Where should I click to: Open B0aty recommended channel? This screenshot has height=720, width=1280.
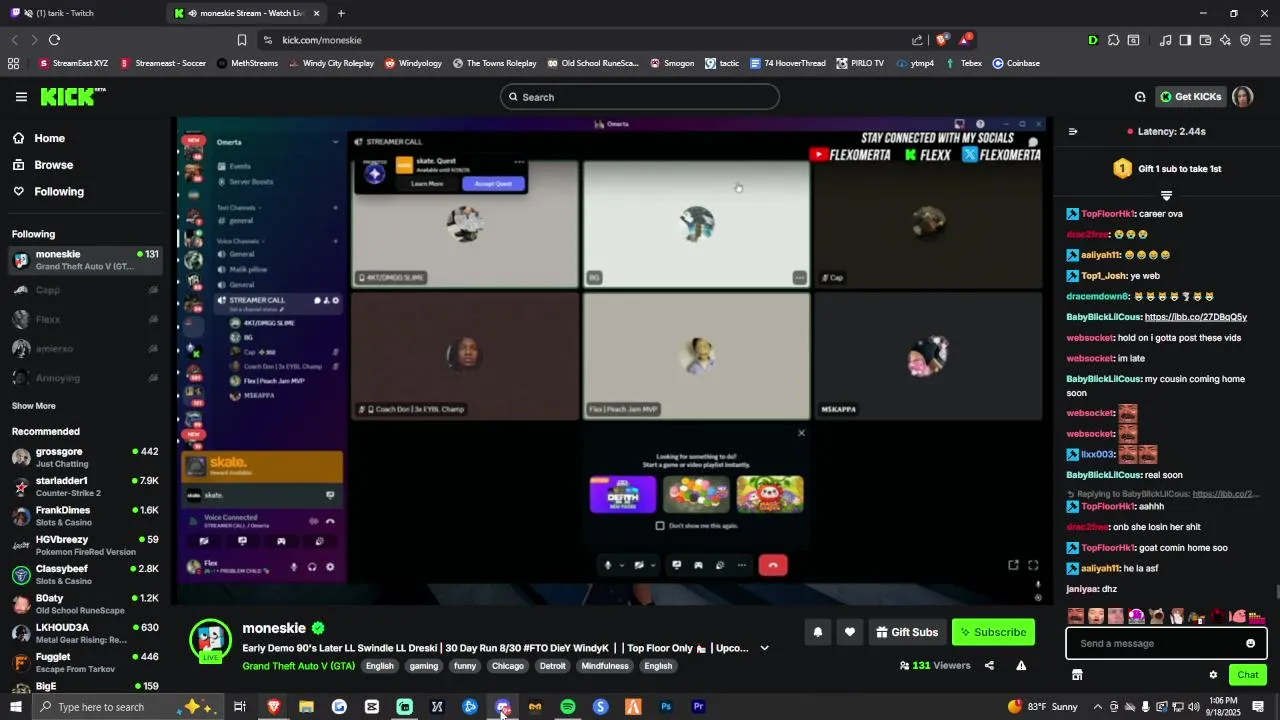click(x=85, y=604)
